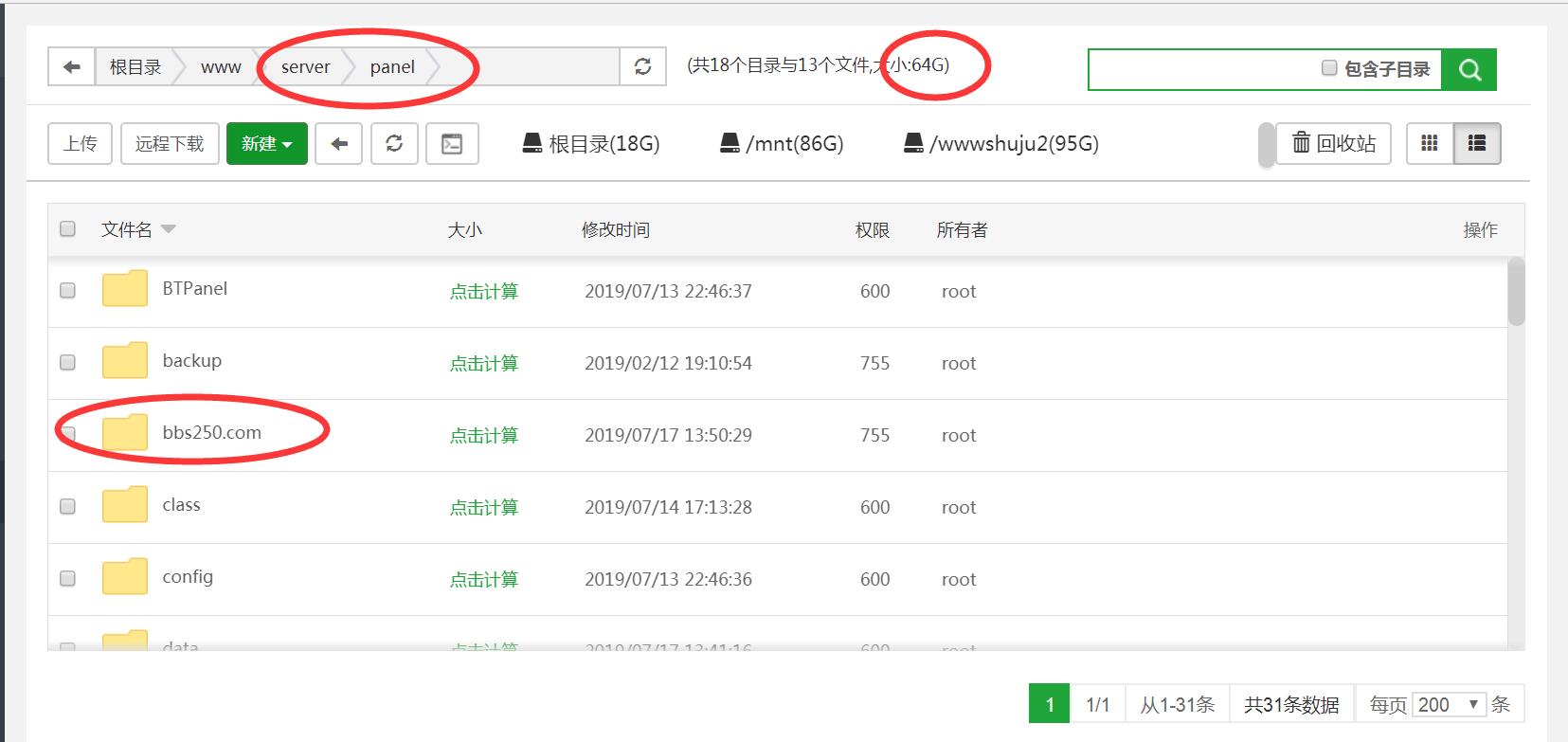Open the 每页 200 per-page dropdown
Image resolution: width=1568 pixels, height=742 pixels.
[1448, 705]
